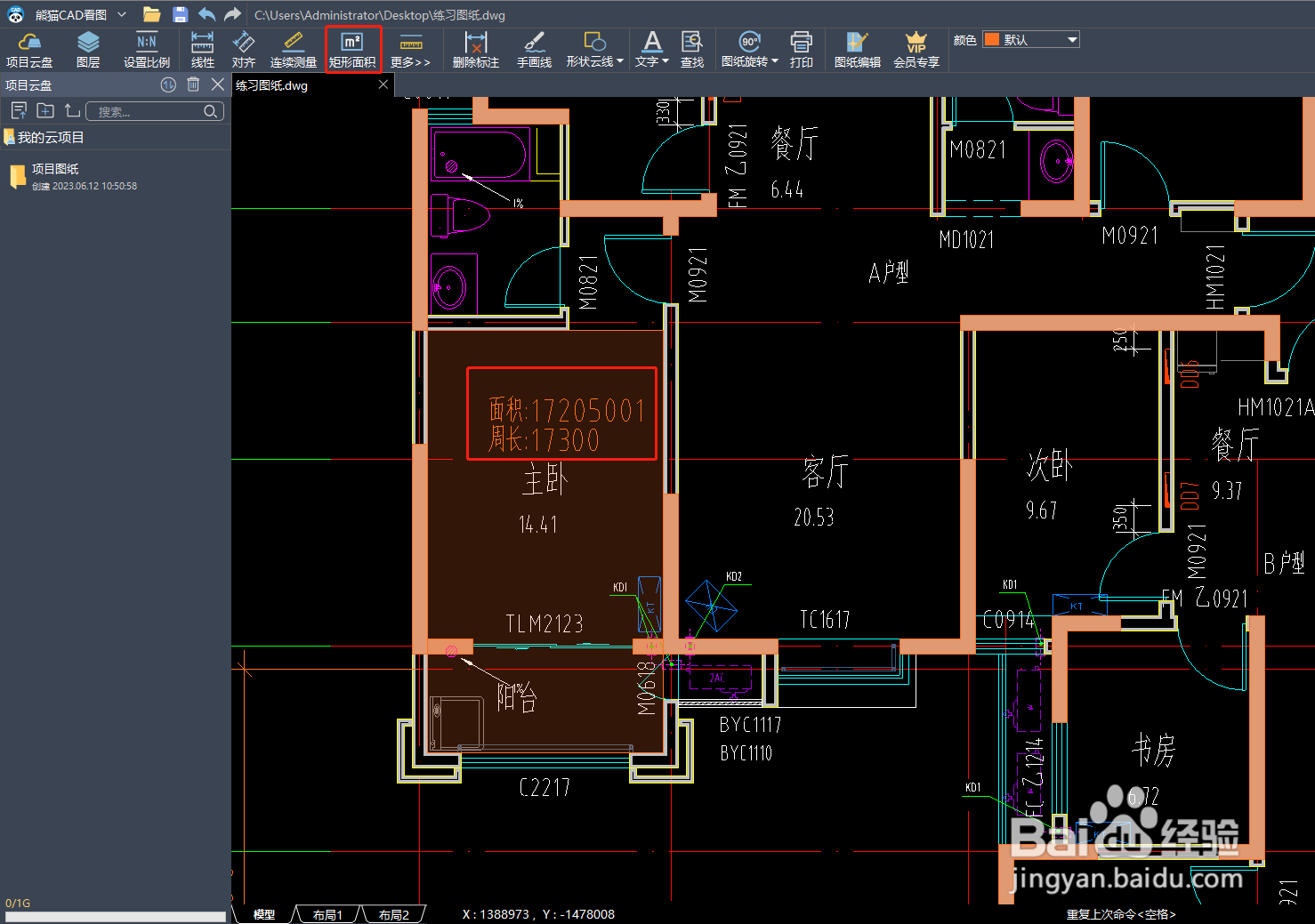This screenshot has width=1315, height=924.
Task: Select the 矩形面积 rectangle area tool
Action: point(352,50)
